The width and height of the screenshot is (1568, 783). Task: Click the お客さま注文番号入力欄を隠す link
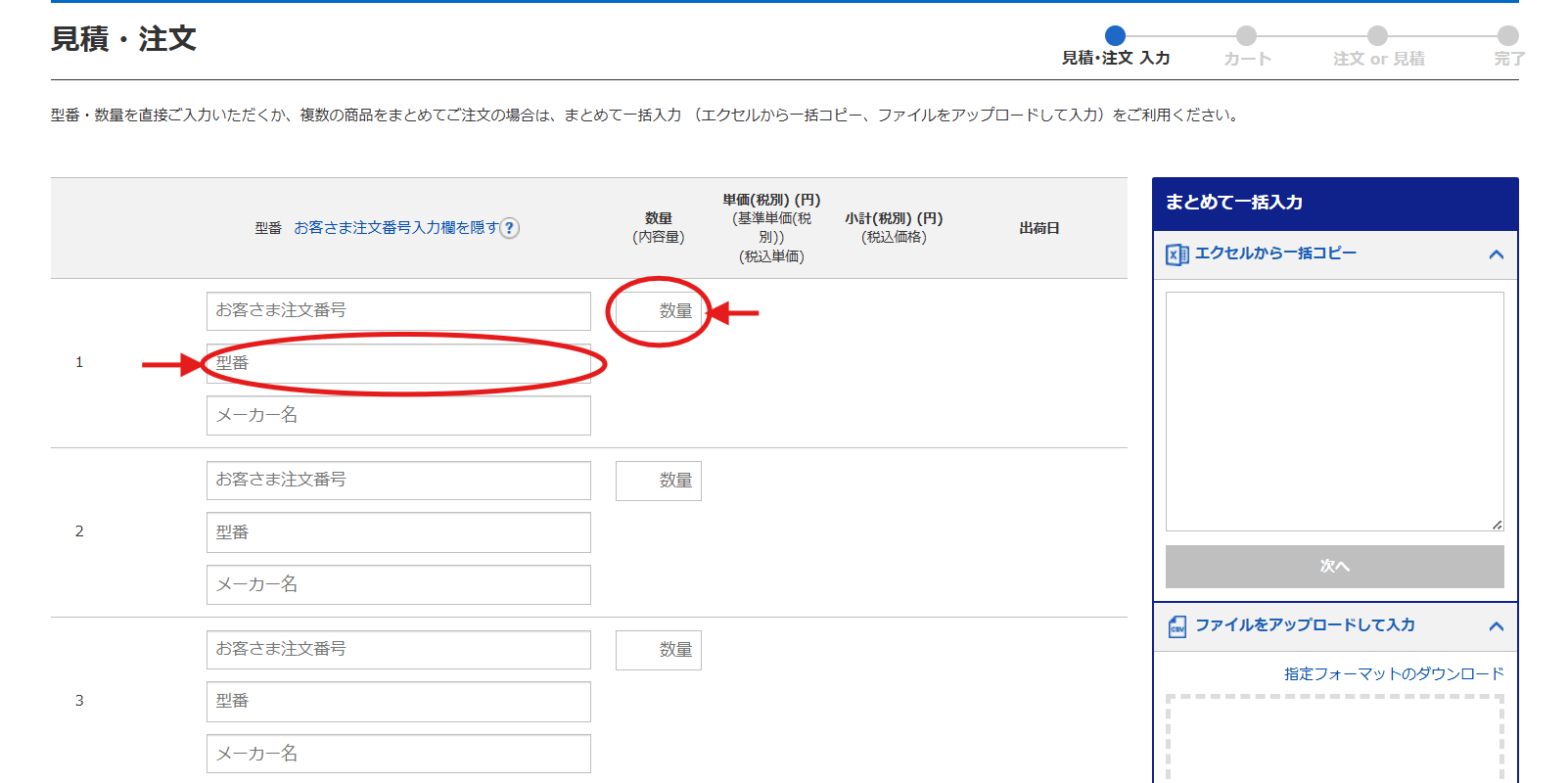(x=396, y=228)
